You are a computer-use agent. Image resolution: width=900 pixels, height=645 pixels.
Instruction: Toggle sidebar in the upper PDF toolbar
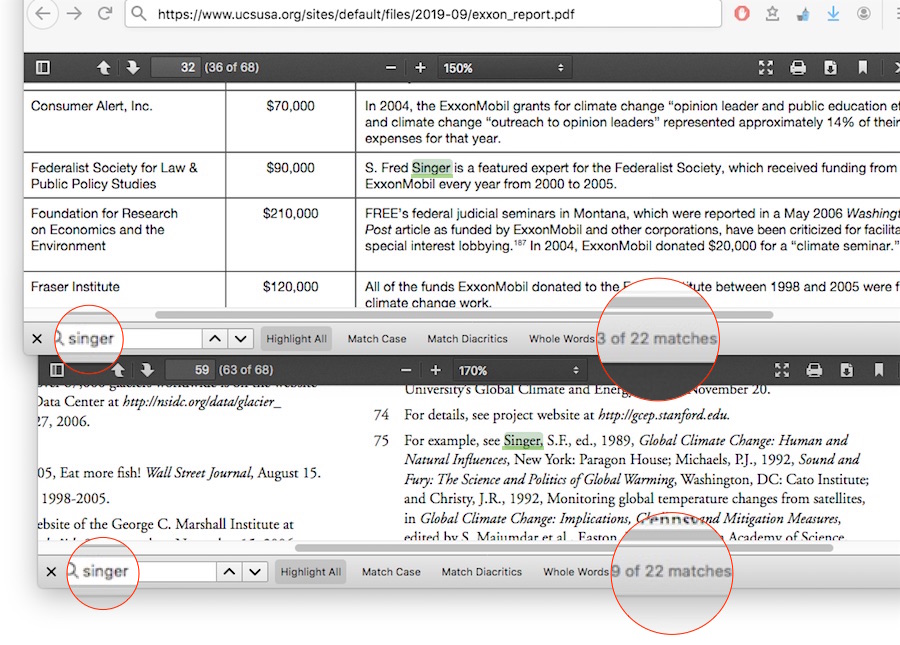click(x=43, y=68)
